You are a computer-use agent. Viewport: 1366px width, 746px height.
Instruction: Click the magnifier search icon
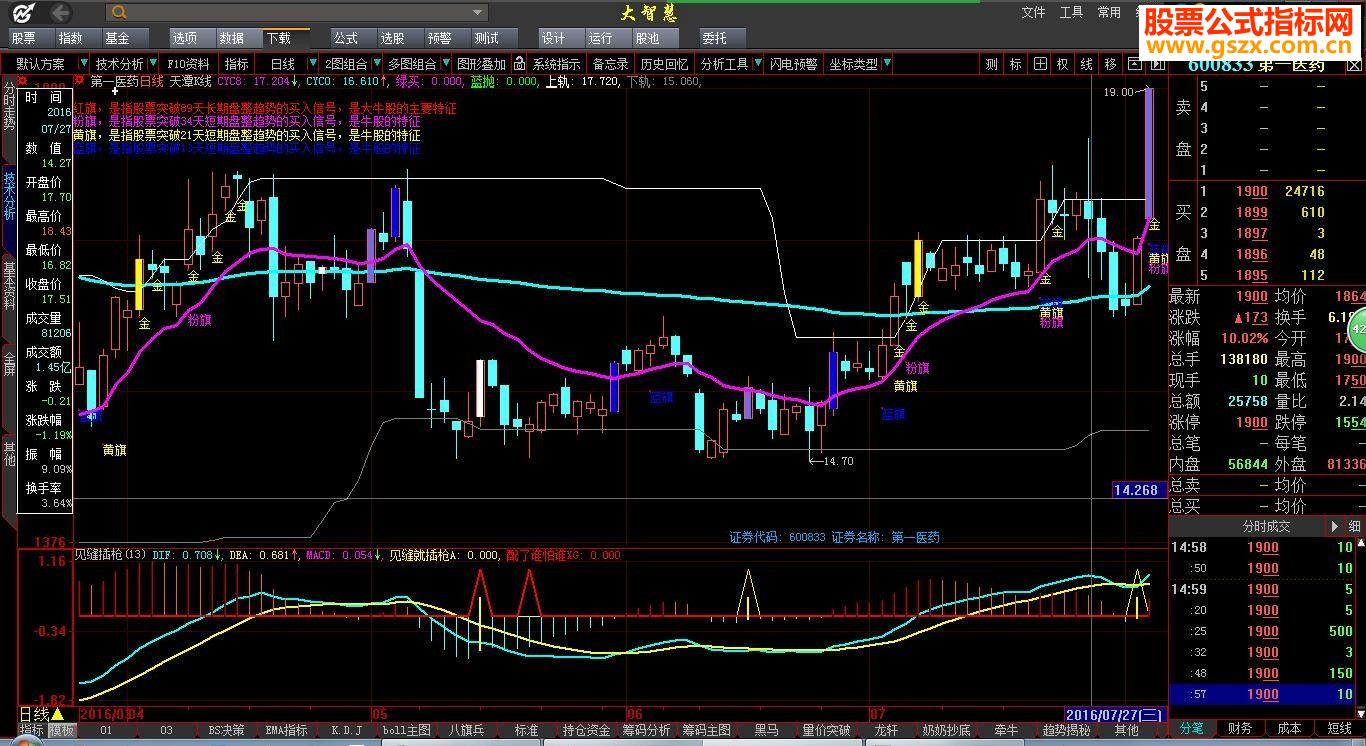click(x=120, y=13)
